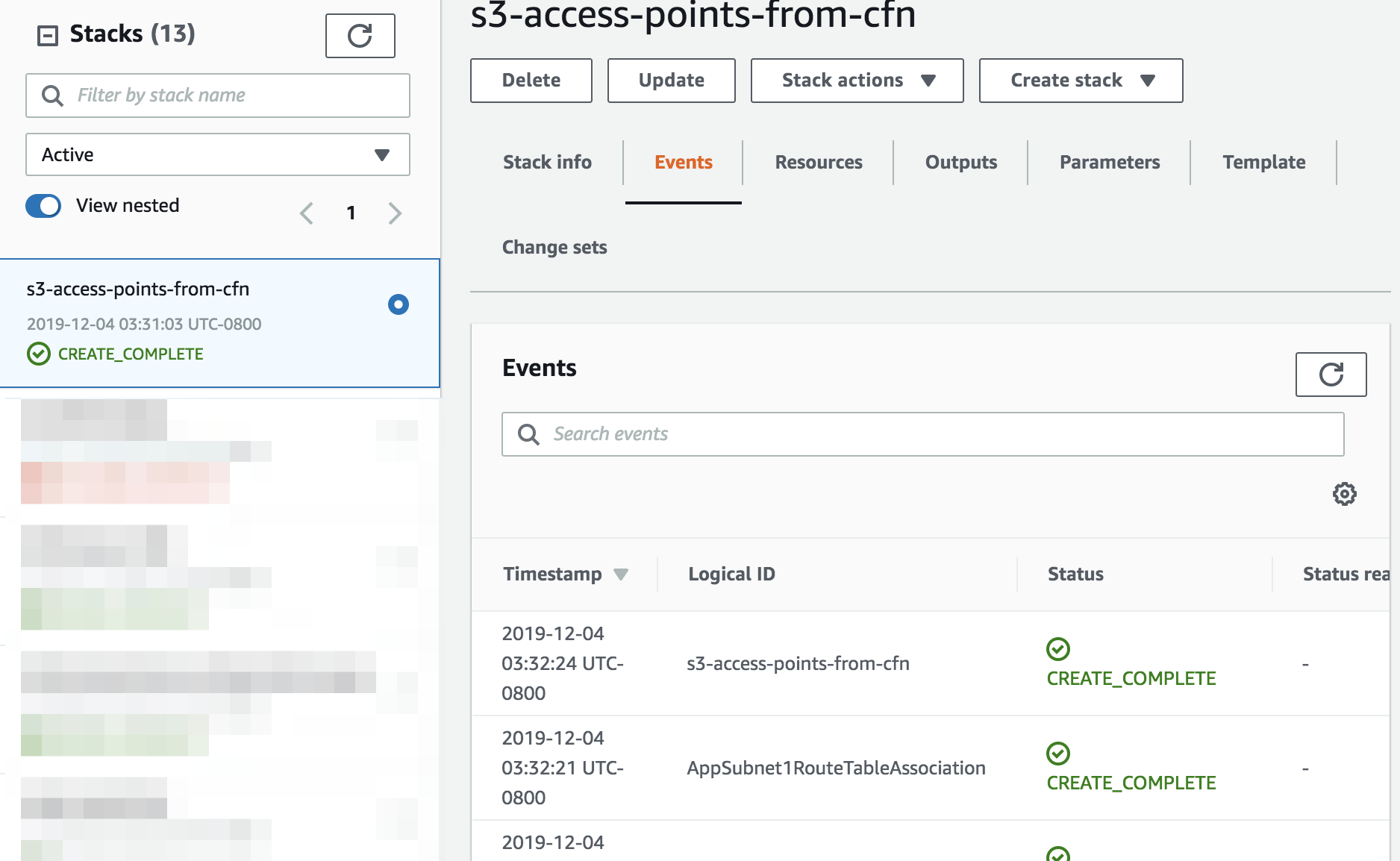1400x861 pixels.
Task: Expand the Create stack dropdown
Action: tap(1080, 80)
